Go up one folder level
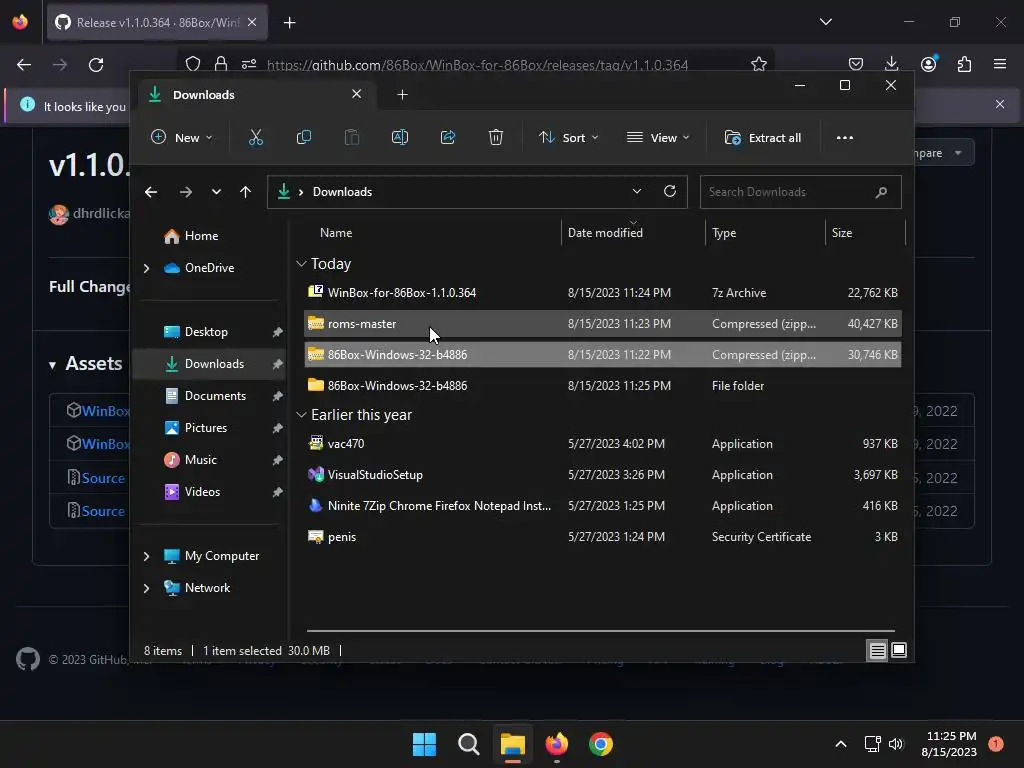 [x=246, y=192]
